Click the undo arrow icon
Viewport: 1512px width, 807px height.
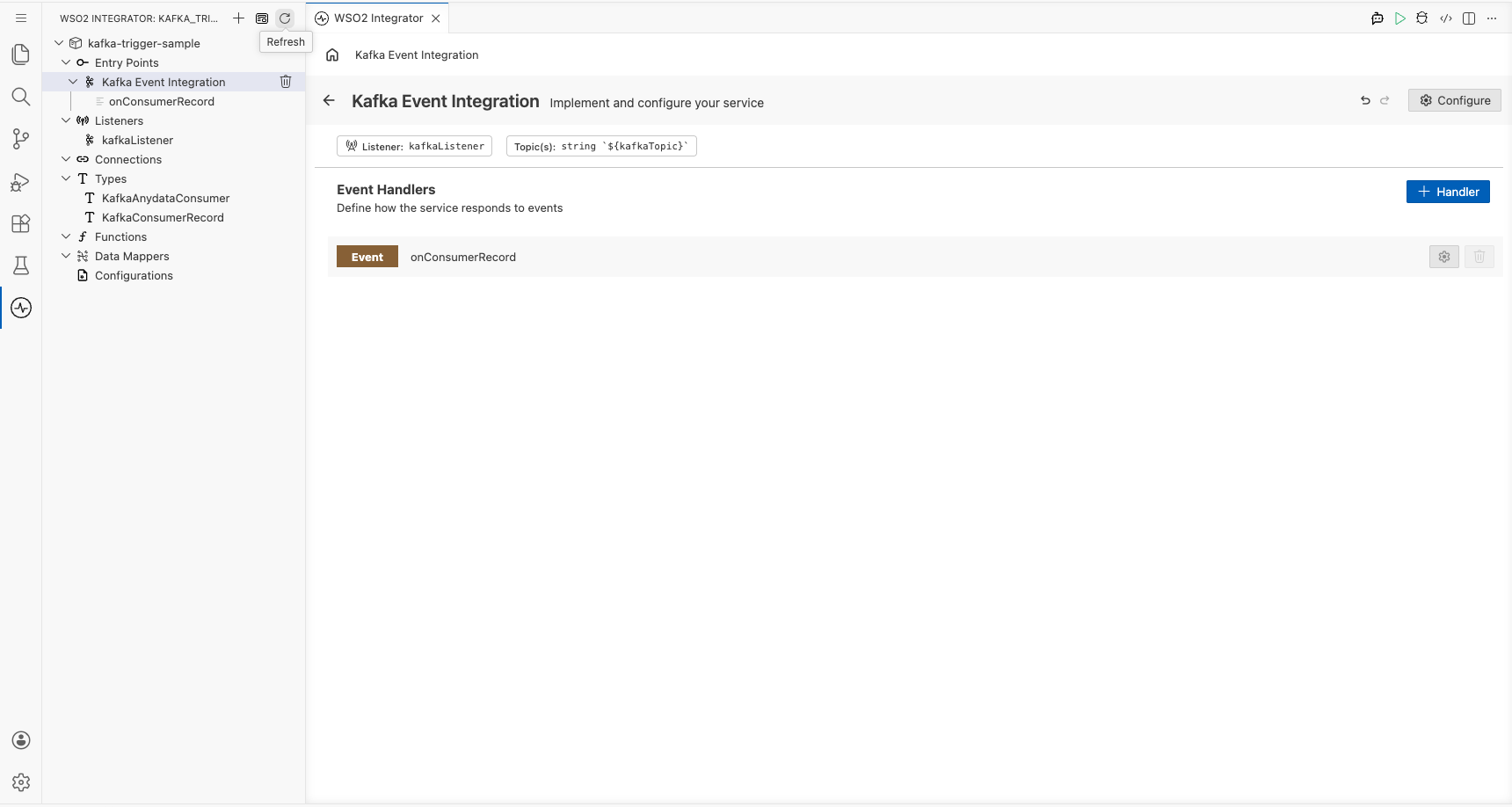point(1365,100)
